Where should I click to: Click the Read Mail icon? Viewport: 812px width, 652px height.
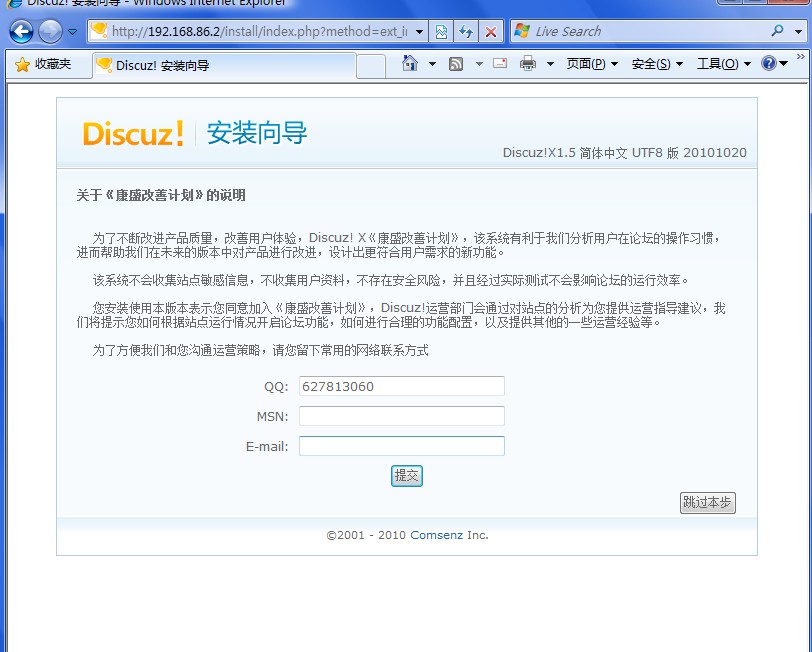point(500,63)
